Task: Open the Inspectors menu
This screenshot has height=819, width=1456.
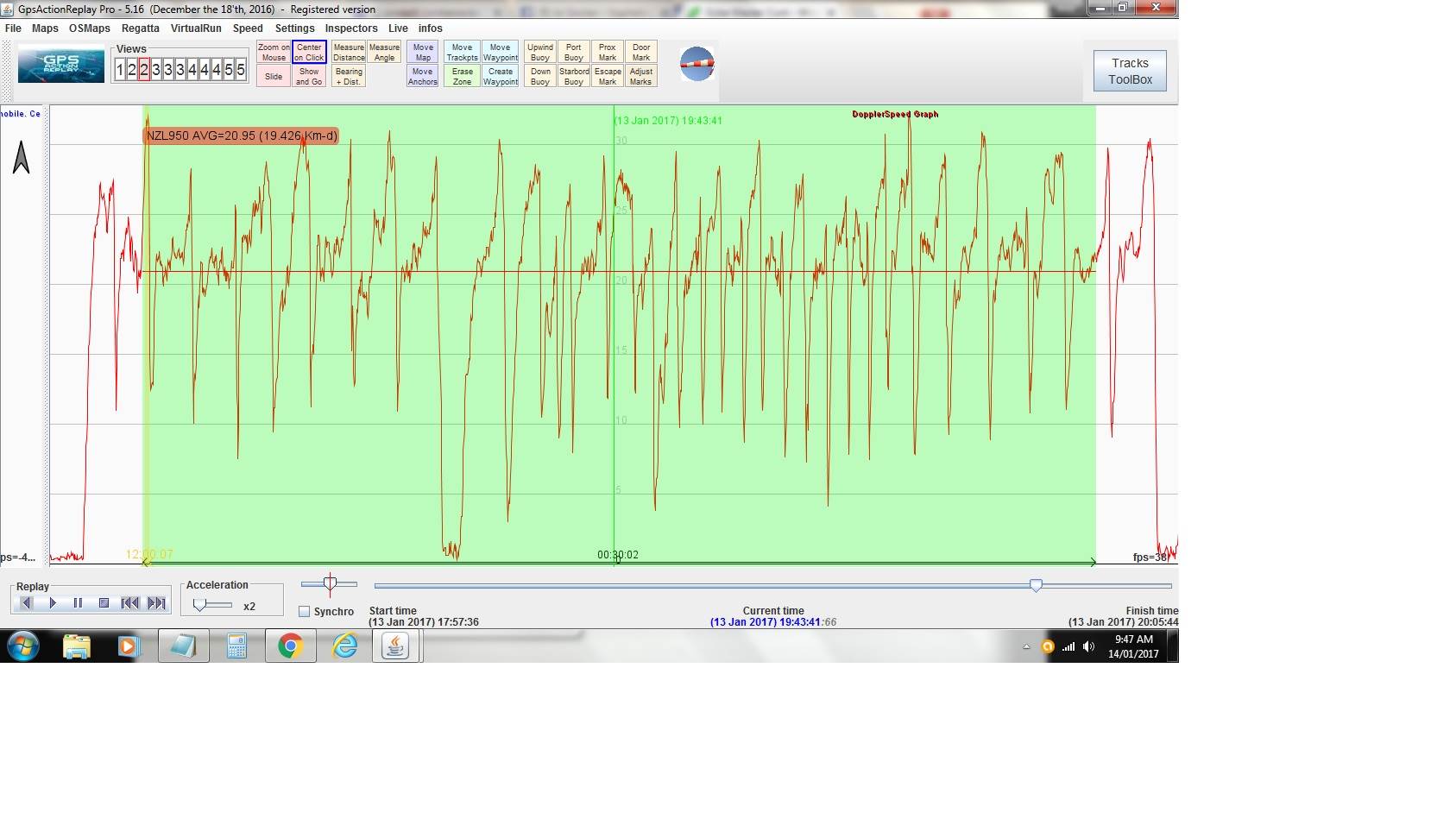Action: [350, 28]
